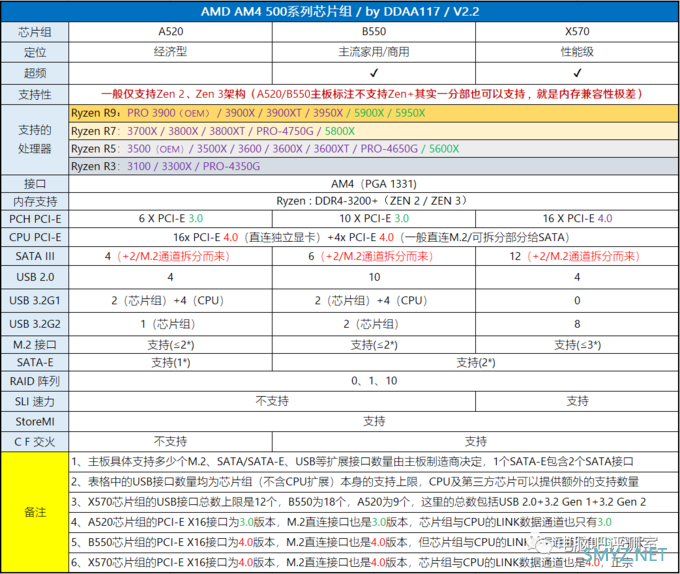The height and width of the screenshot is (574, 680).
Task: Click note 3 about USB port totals
Action: (373, 502)
